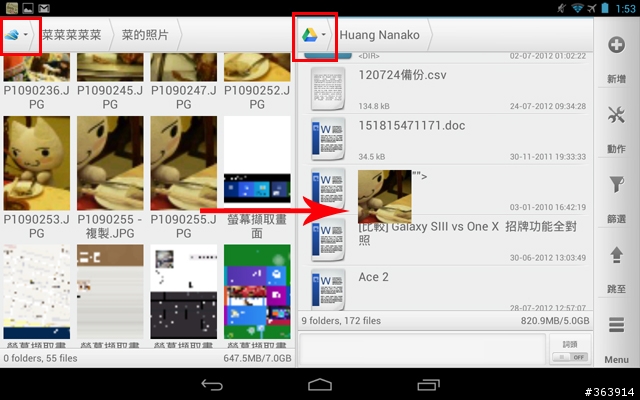Go to 菜菜菜菜菜 breadcrumb folder
Screen dimensions: 640x400
click(71, 35)
